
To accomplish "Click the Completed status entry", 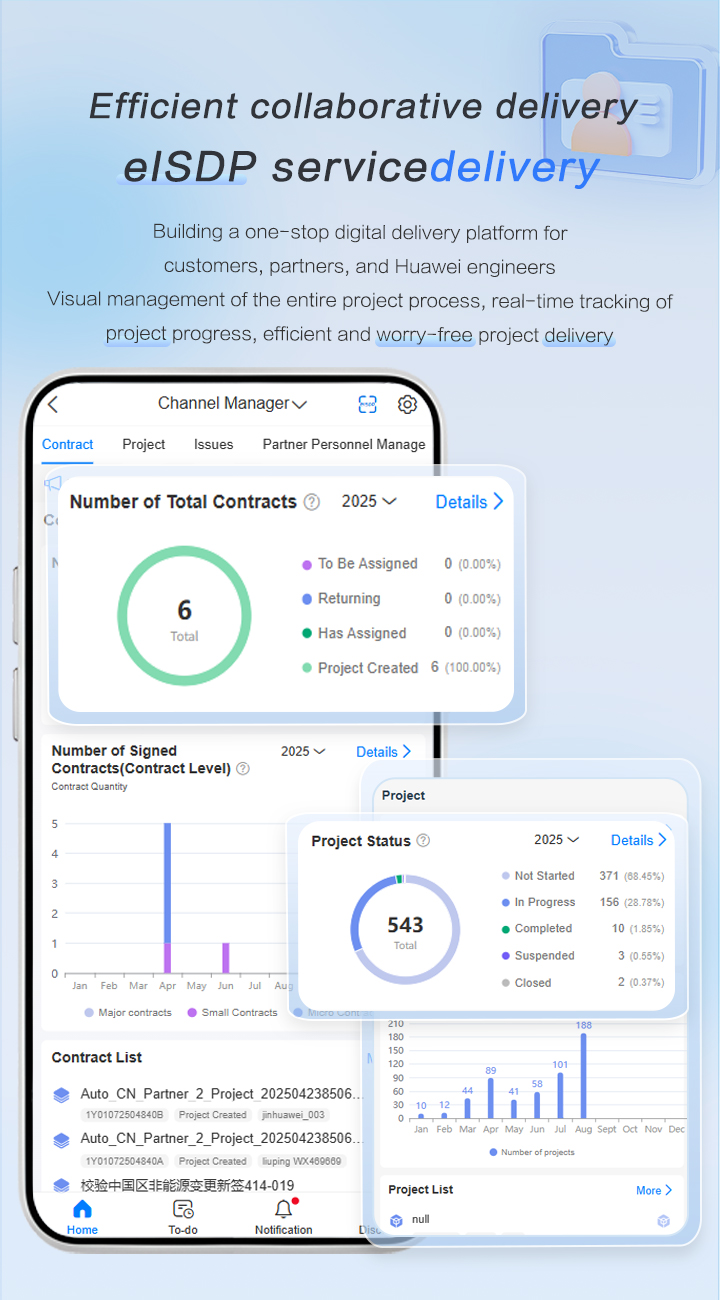I will 583,929.
